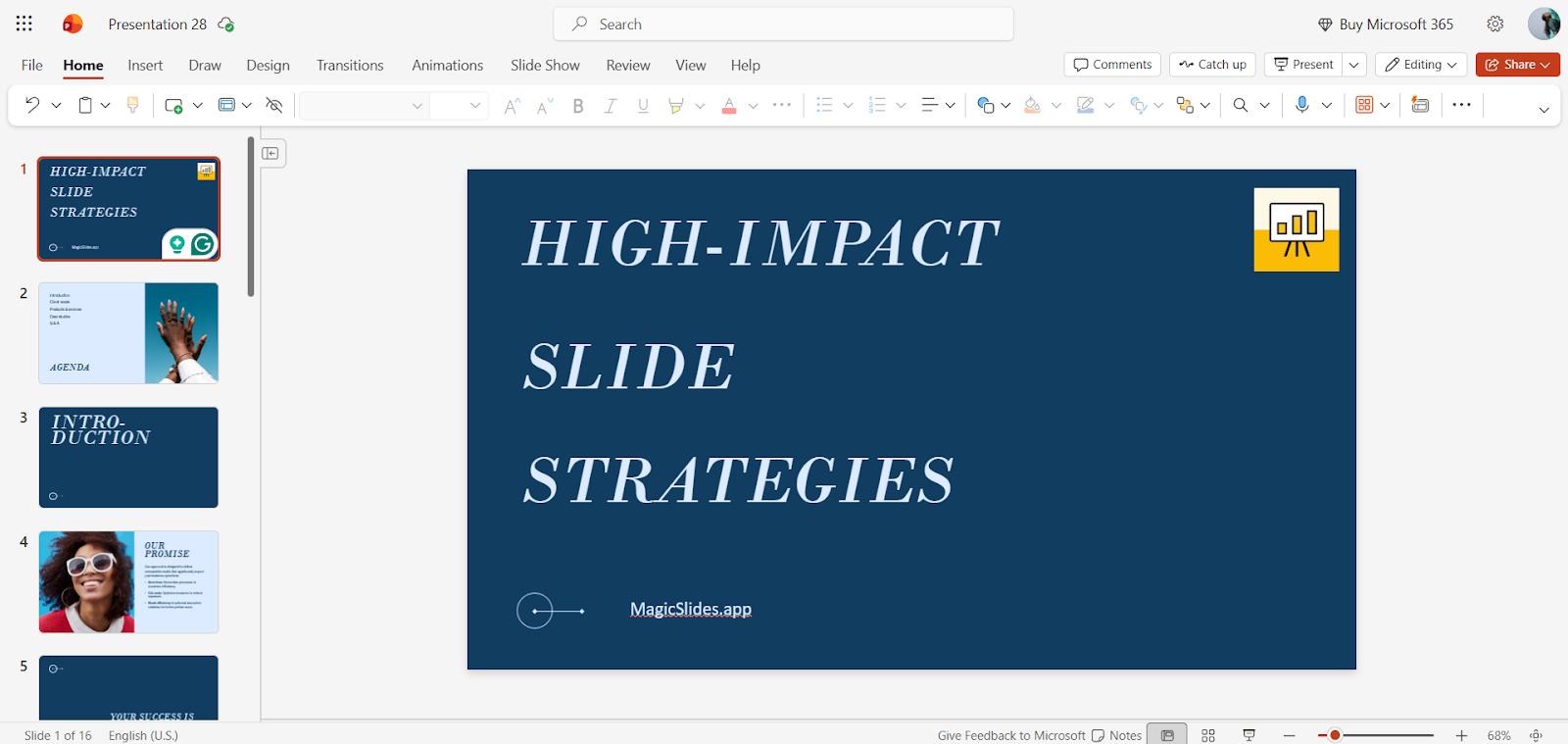The height and width of the screenshot is (744, 1568).
Task: Open the Insert tab
Action: (x=145, y=66)
